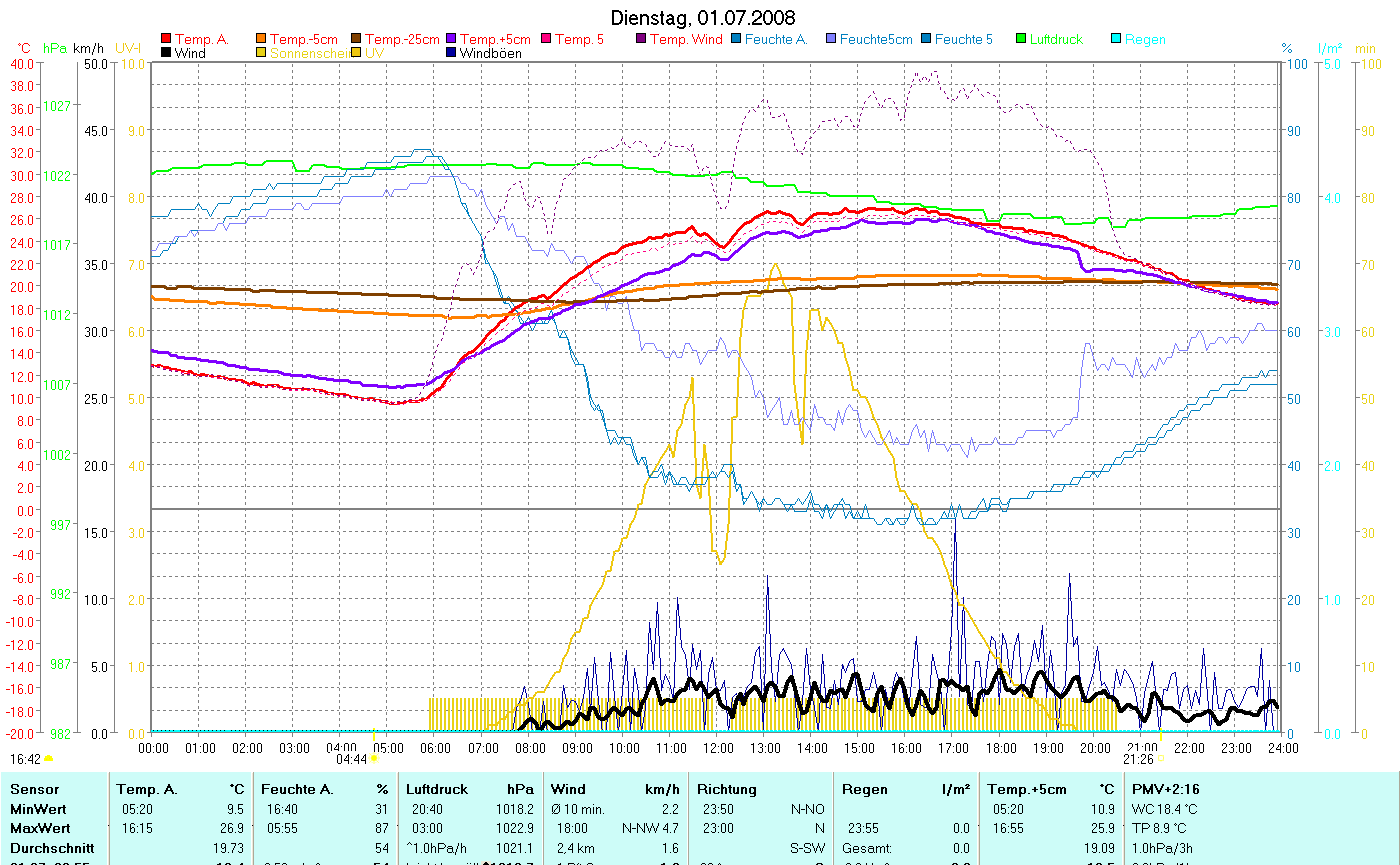This screenshot has width=1400, height=865.
Task: Click the sun icon next to 16:42
Action: coord(48,759)
